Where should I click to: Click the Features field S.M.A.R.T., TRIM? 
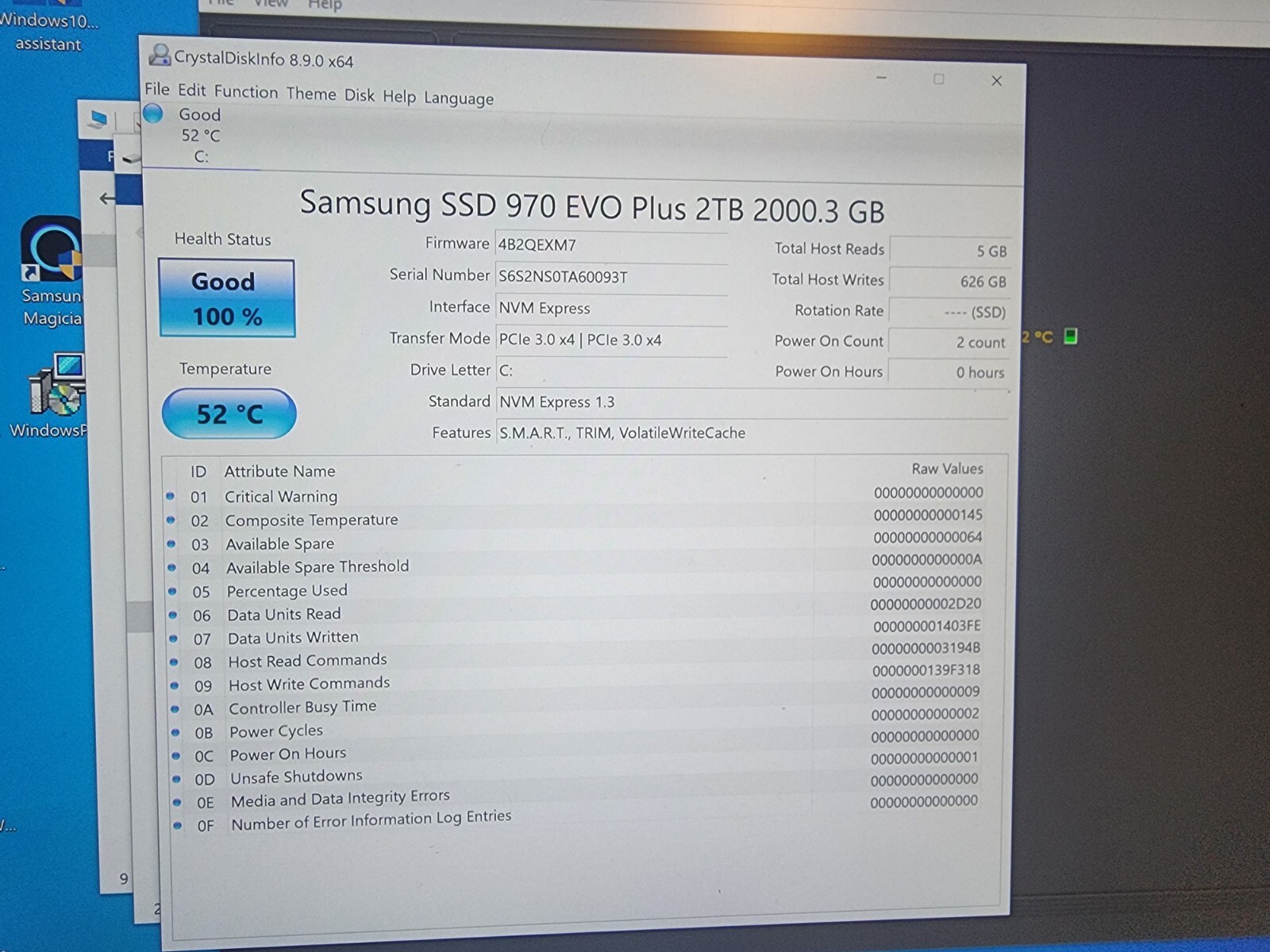(752, 433)
